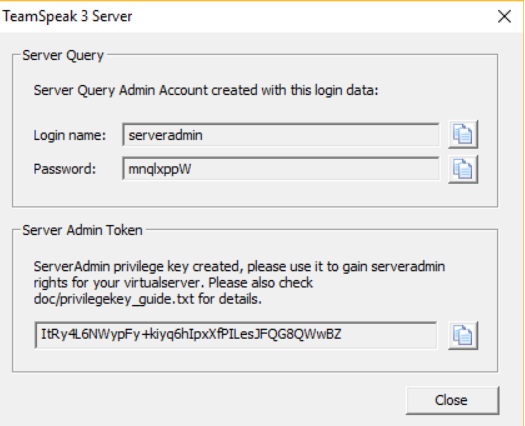Screen dimensions: 525x426
Task: Focus the Password text field
Action: tap(281, 169)
